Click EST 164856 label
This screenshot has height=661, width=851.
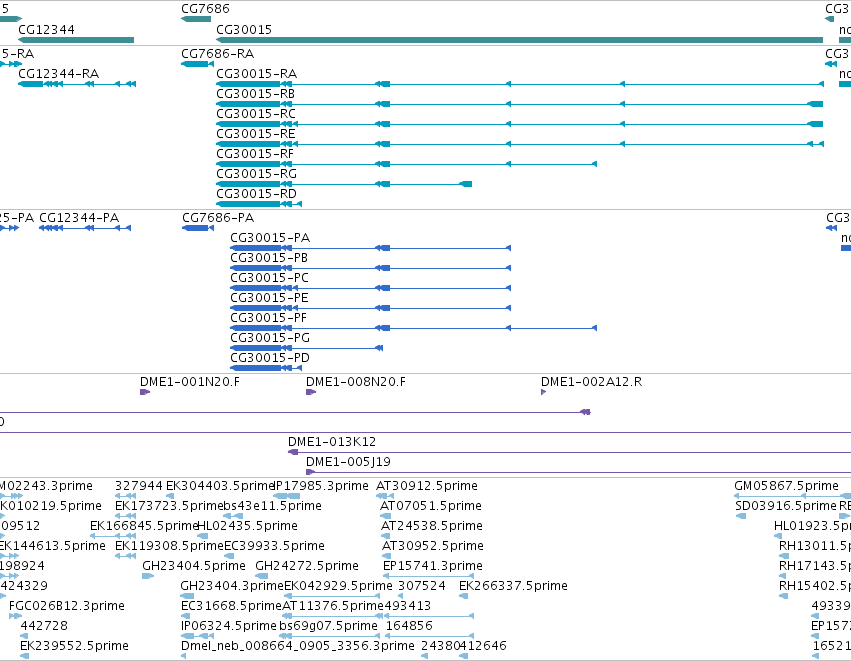pyautogui.click(x=409, y=626)
